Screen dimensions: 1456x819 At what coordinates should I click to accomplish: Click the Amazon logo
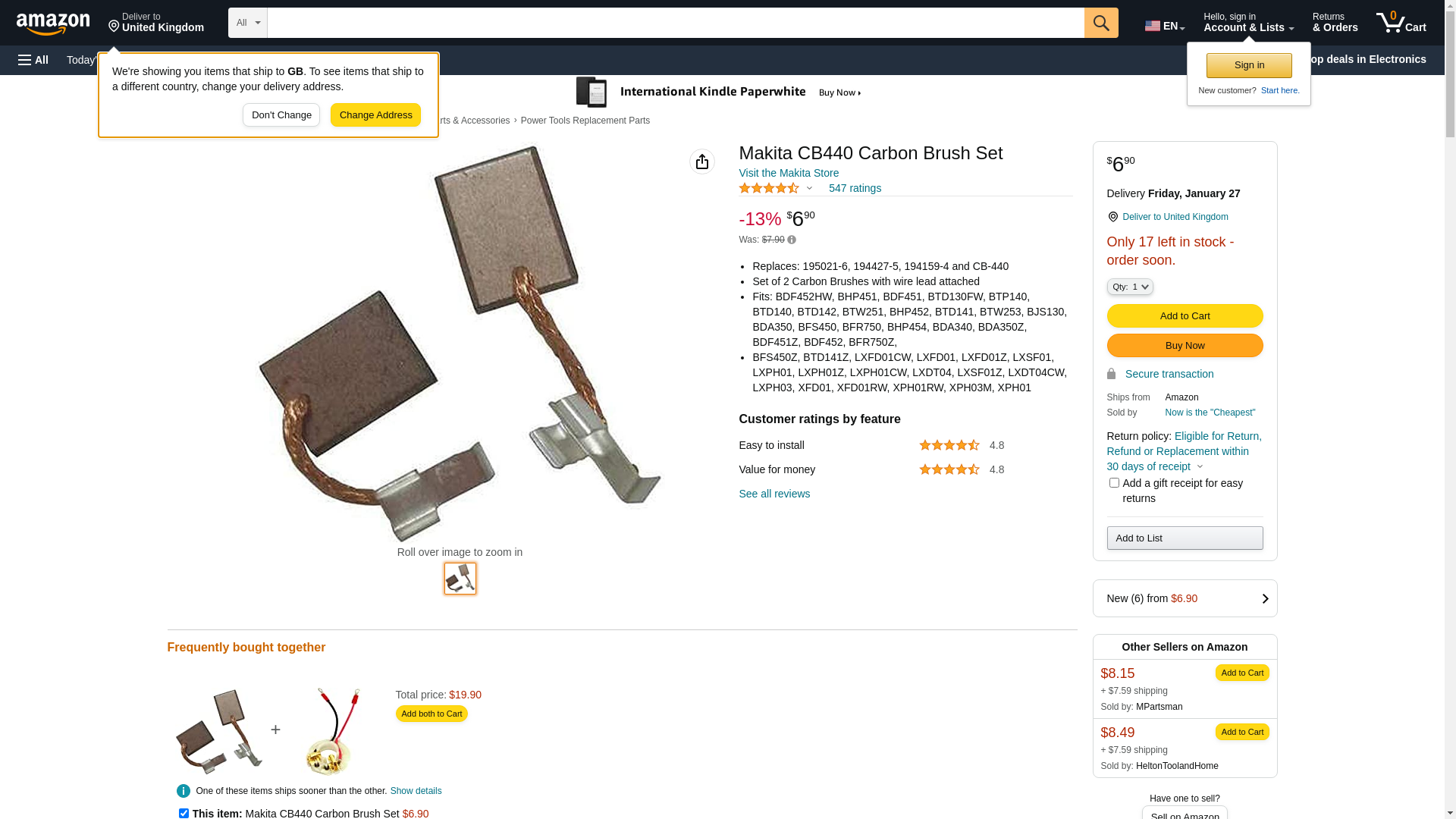click(53, 24)
